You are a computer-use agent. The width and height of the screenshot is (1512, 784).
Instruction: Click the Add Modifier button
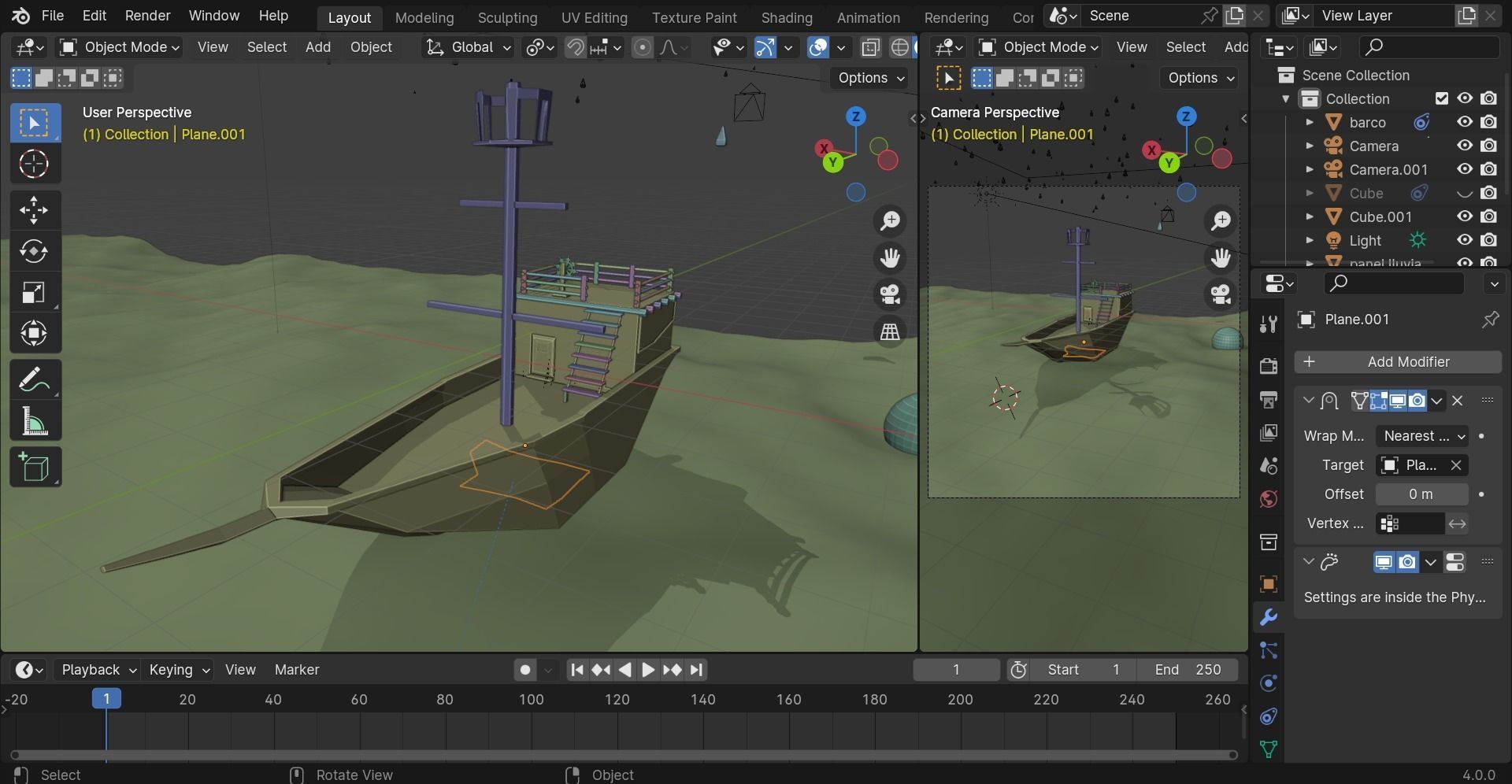pos(1398,362)
